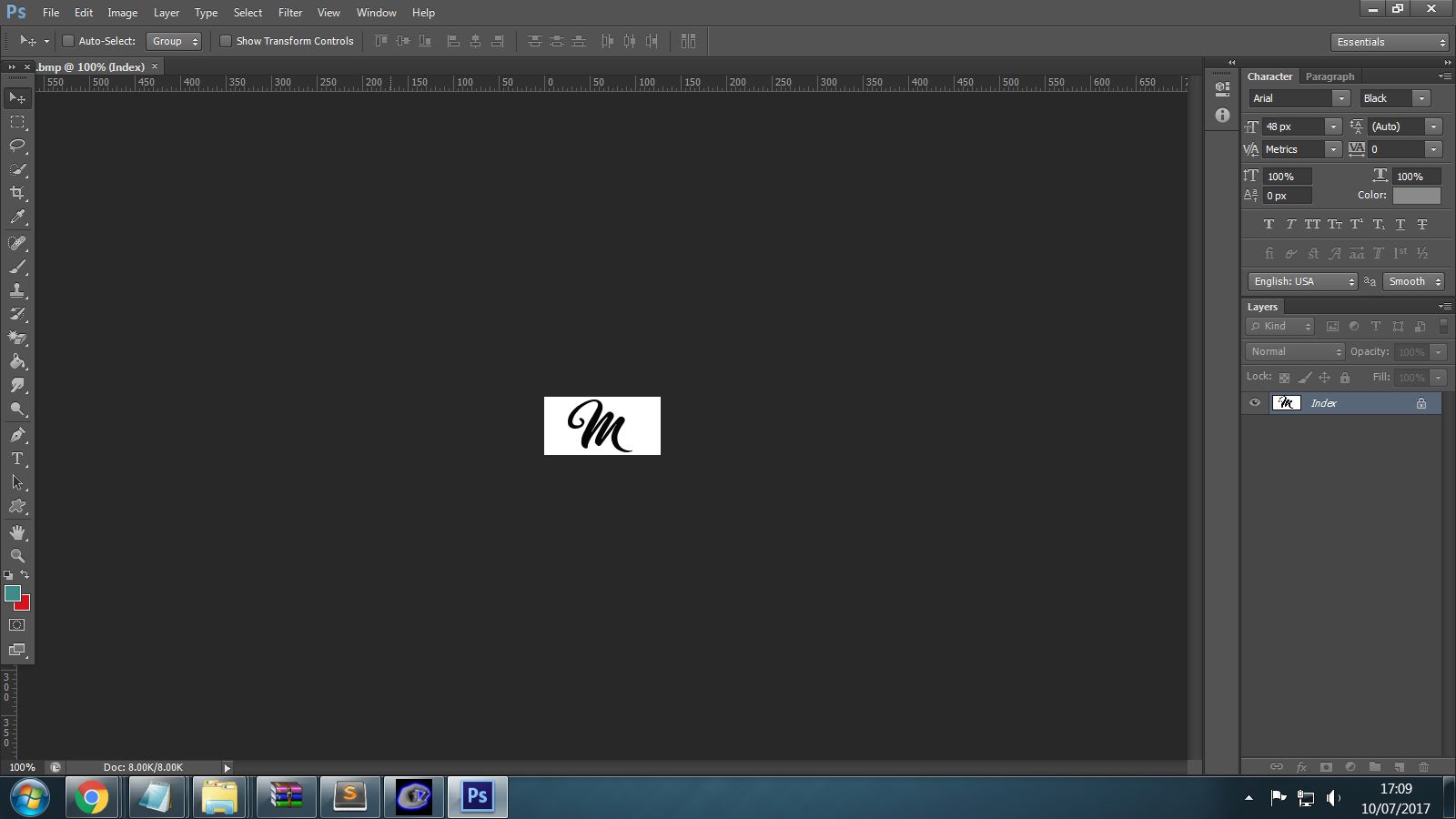Select the Lasso tool

click(17, 146)
